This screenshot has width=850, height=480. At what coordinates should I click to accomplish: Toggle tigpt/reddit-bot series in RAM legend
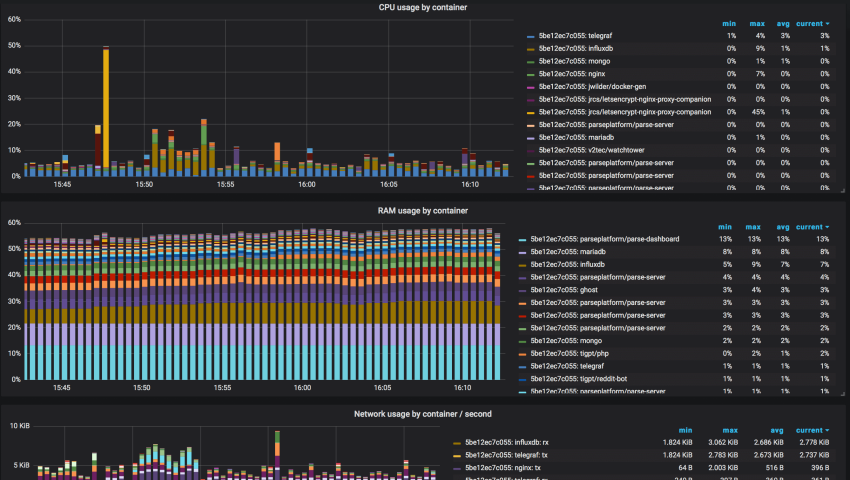[x=581, y=379]
